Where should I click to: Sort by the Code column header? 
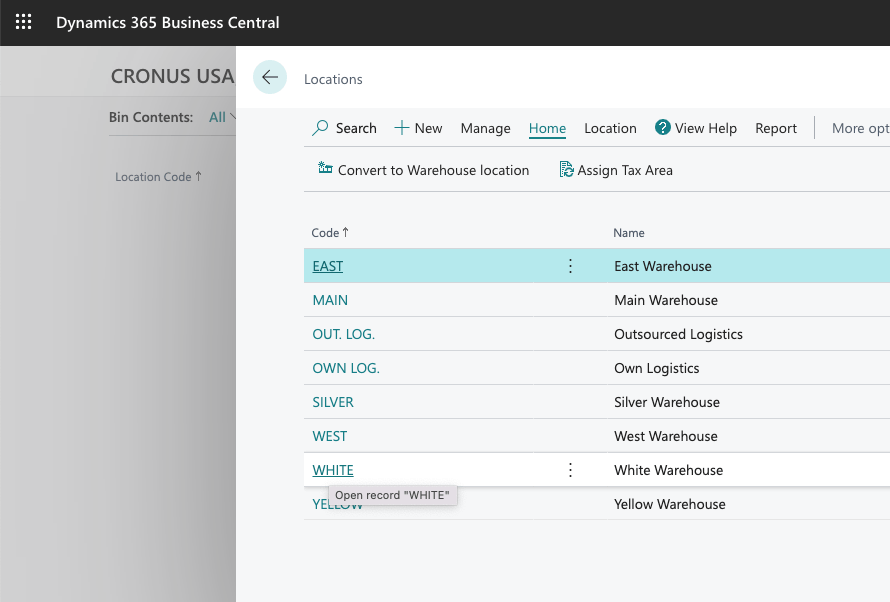325,233
